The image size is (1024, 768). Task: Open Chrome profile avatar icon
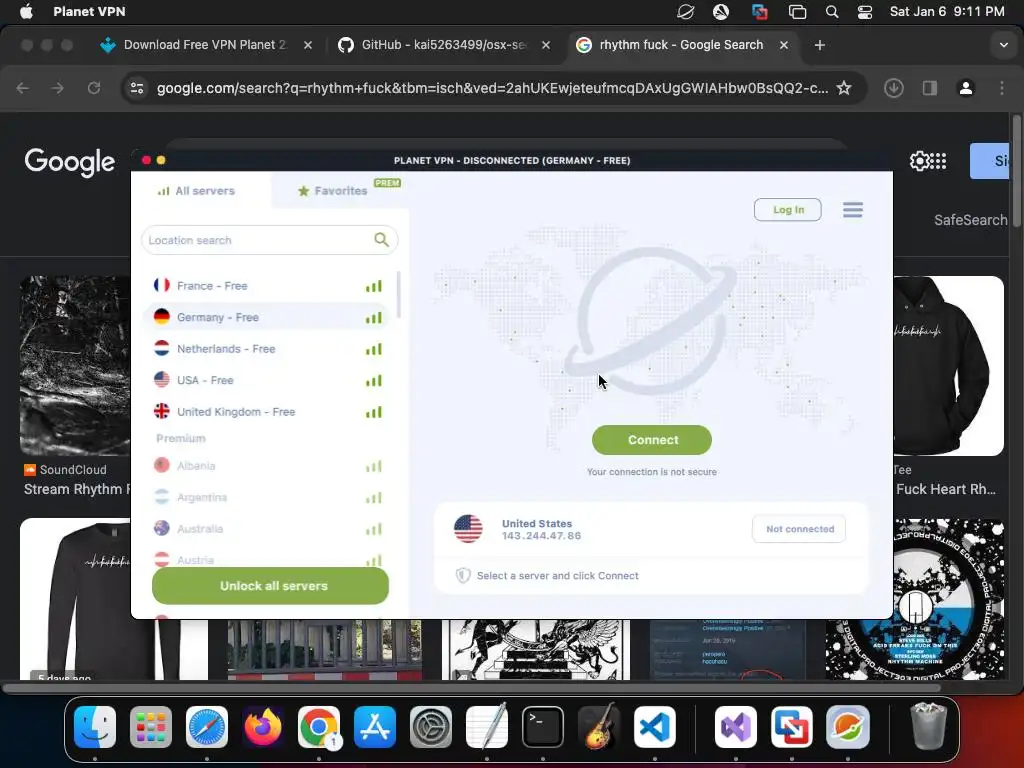pyautogui.click(x=966, y=88)
